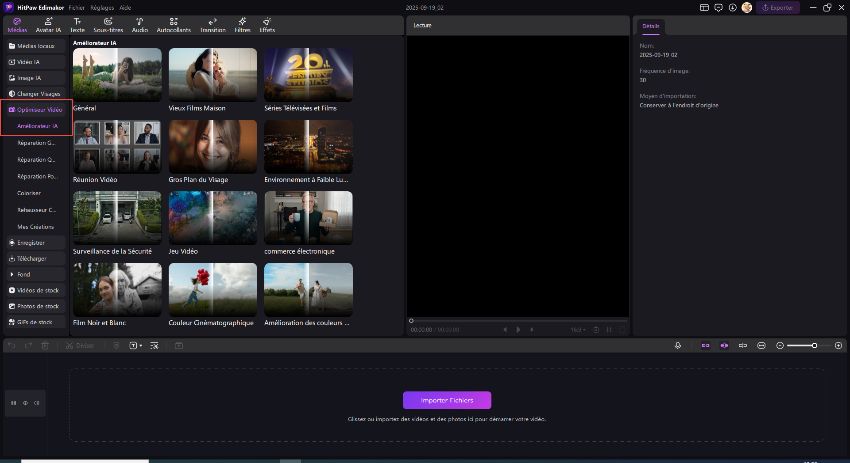The image size is (850, 463).
Task: Choose the Réunion Vidéo thumbnail
Action: [x=117, y=146]
